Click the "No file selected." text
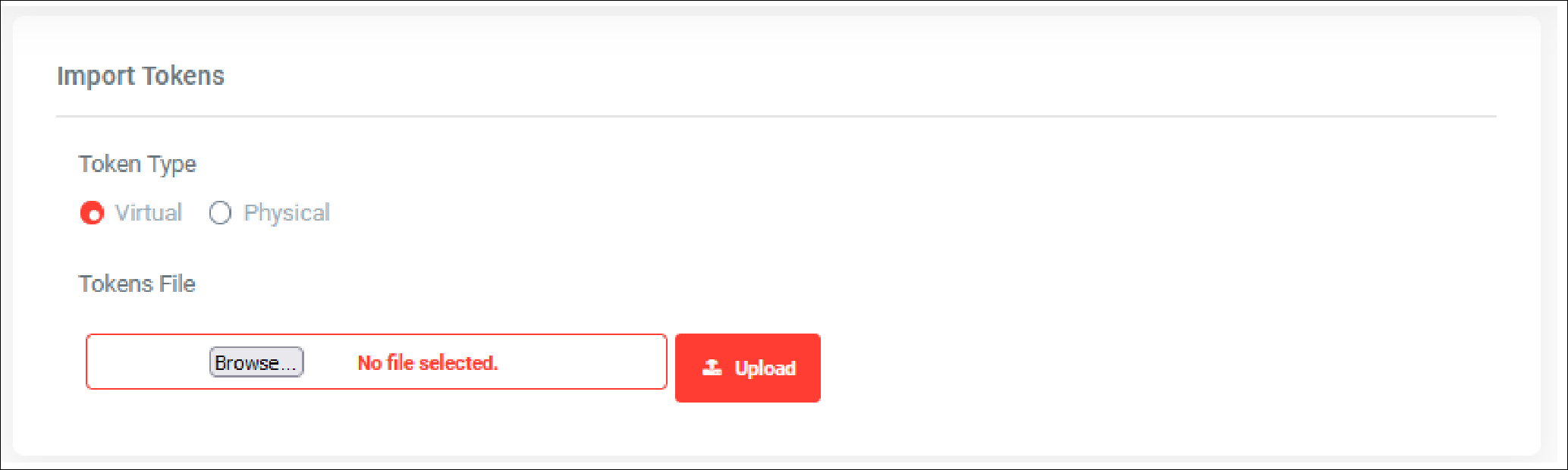1568x470 pixels. pyautogui.click(x=428, y=362)
